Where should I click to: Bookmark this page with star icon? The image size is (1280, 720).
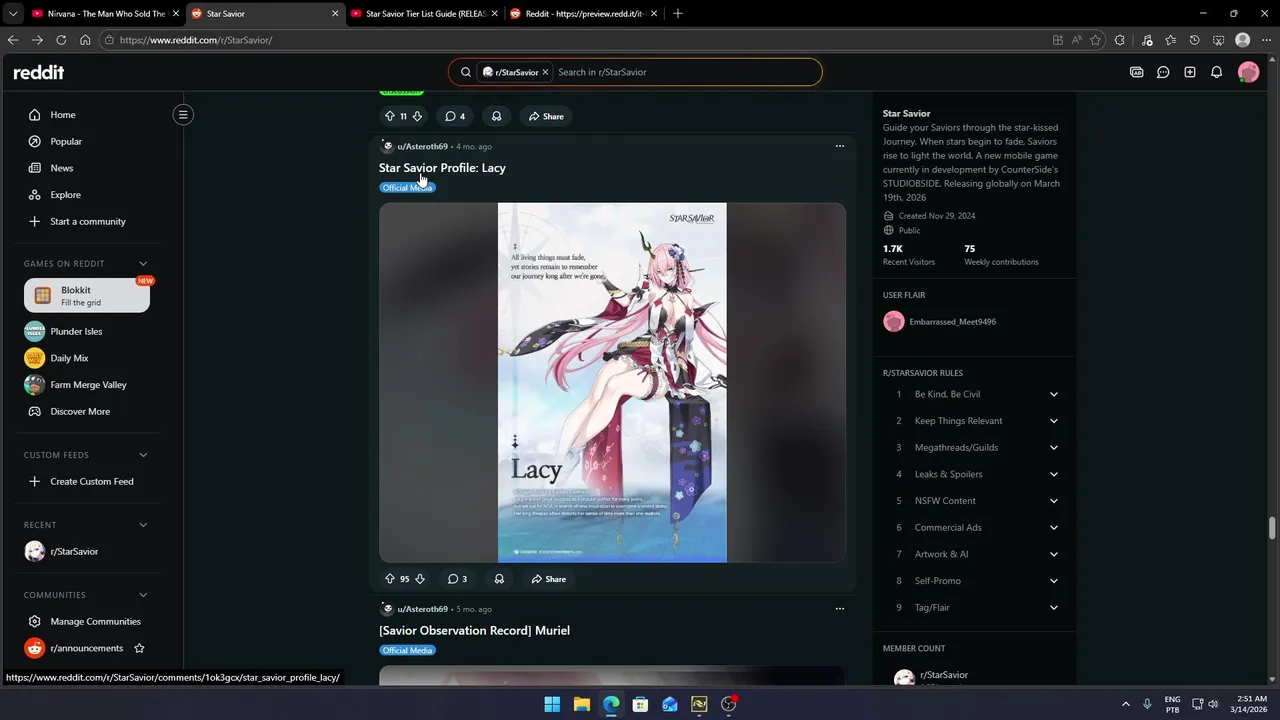click(x=1096, y=40)
